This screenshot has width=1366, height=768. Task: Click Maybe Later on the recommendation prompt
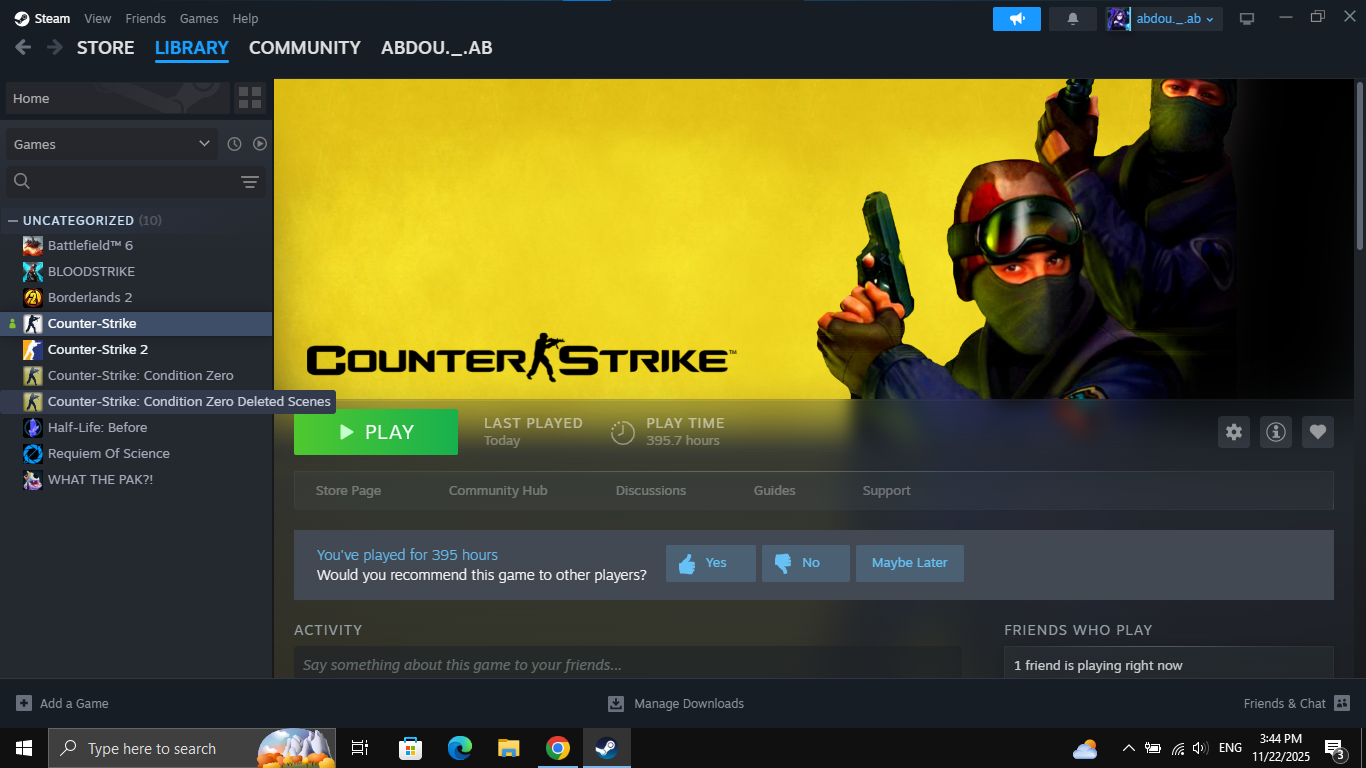pyautogui.click(x=909, y=563)
